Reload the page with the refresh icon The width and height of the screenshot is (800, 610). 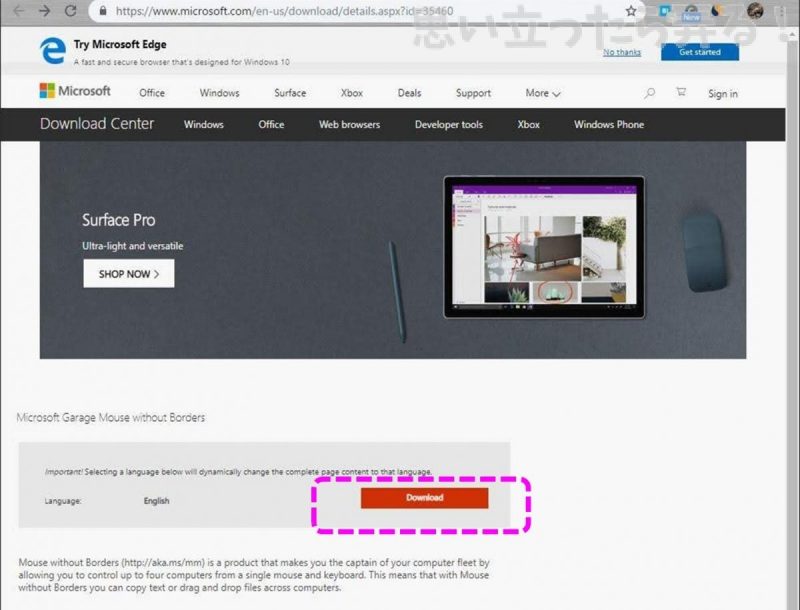(x=71, y=11)
